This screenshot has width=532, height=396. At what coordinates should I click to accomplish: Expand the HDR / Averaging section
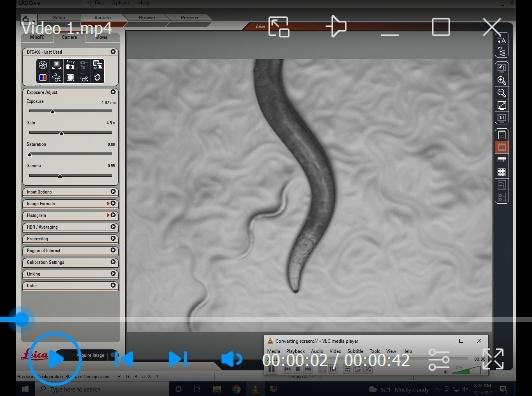pyautogui.click(x=113, y=227)
